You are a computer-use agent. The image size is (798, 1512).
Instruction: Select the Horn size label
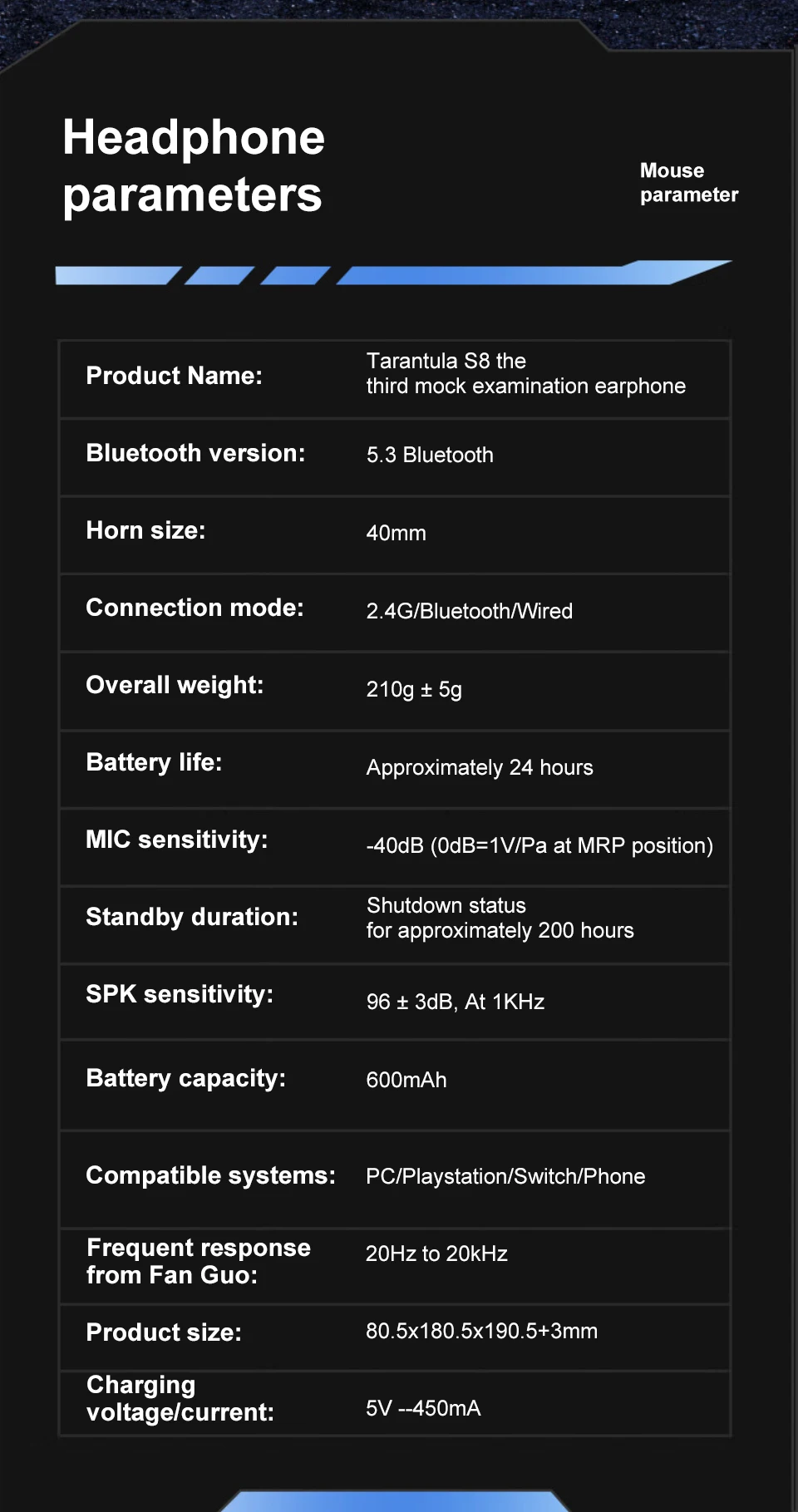click(x=145, y=530)
